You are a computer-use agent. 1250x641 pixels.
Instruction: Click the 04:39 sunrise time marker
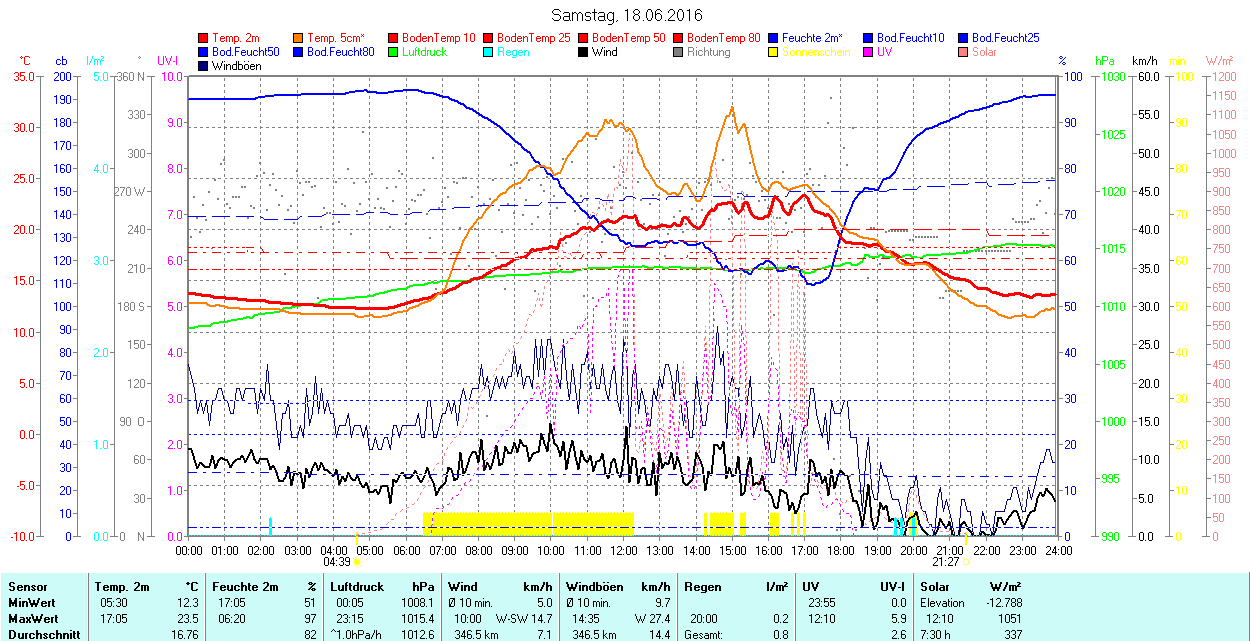335,562
